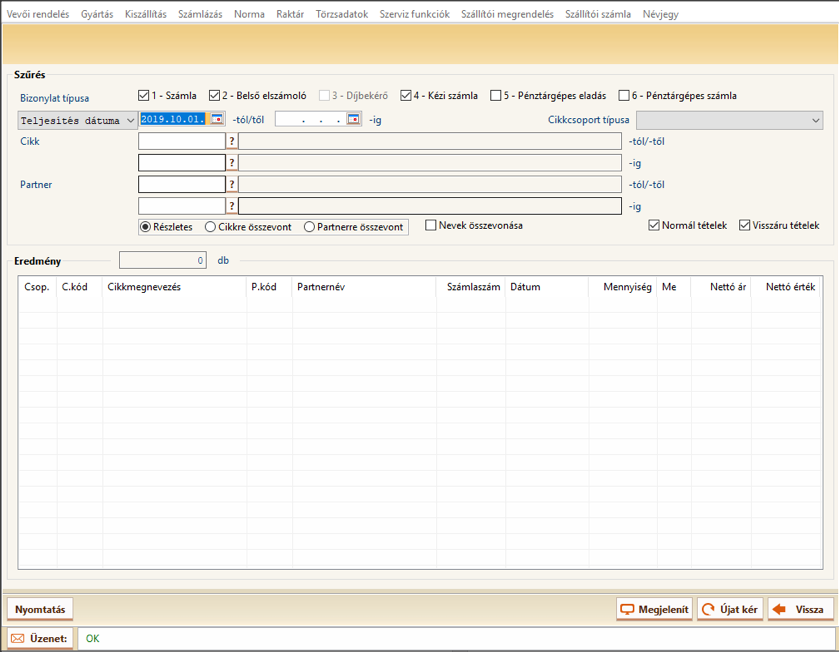Open the Törzsadatok menu
The height and width of the screenshot is (652, 839).
pyautogui.click(x=341, y=14)
